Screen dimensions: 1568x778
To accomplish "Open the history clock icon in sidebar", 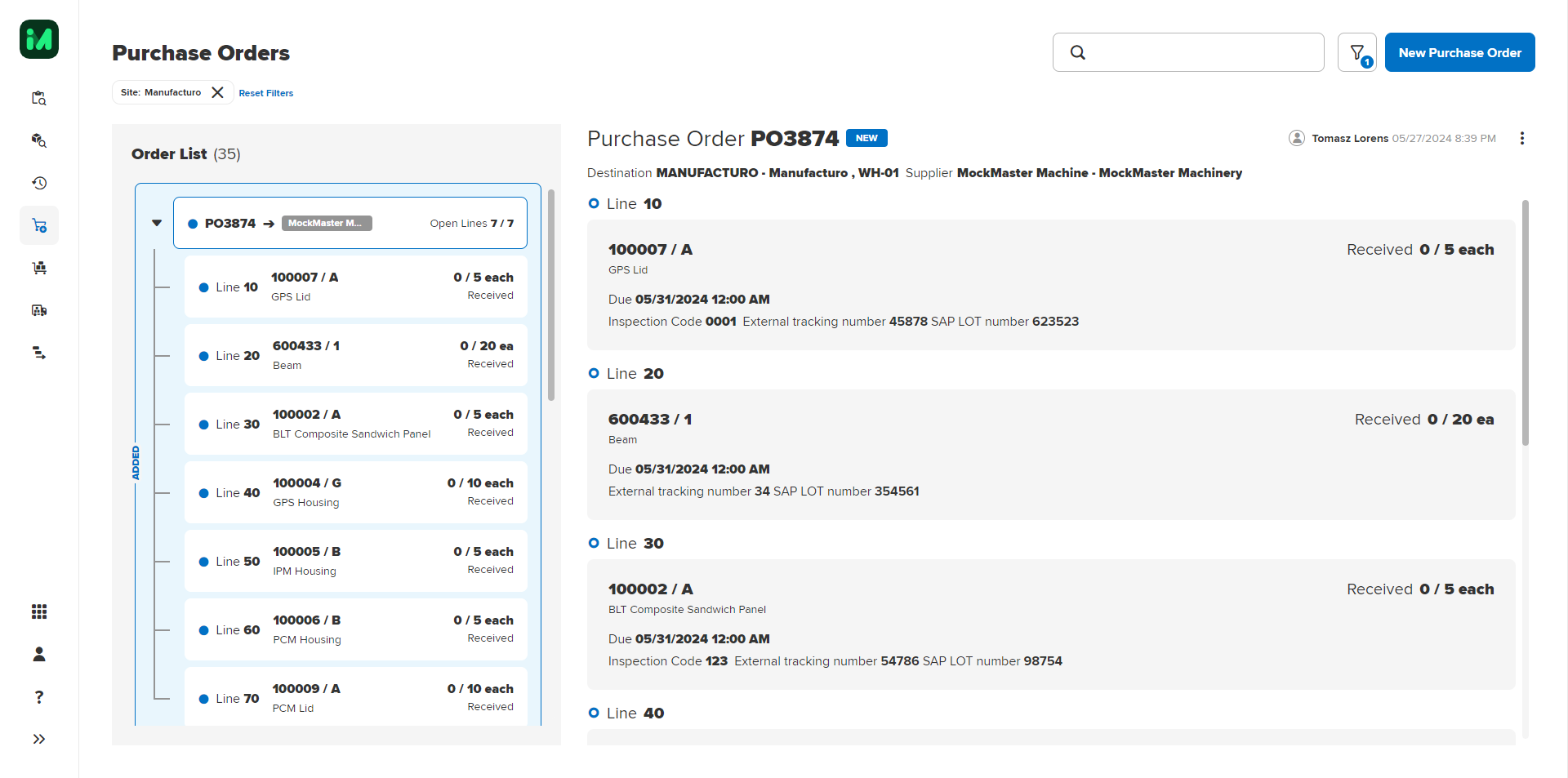I will (x=38, y=183).
